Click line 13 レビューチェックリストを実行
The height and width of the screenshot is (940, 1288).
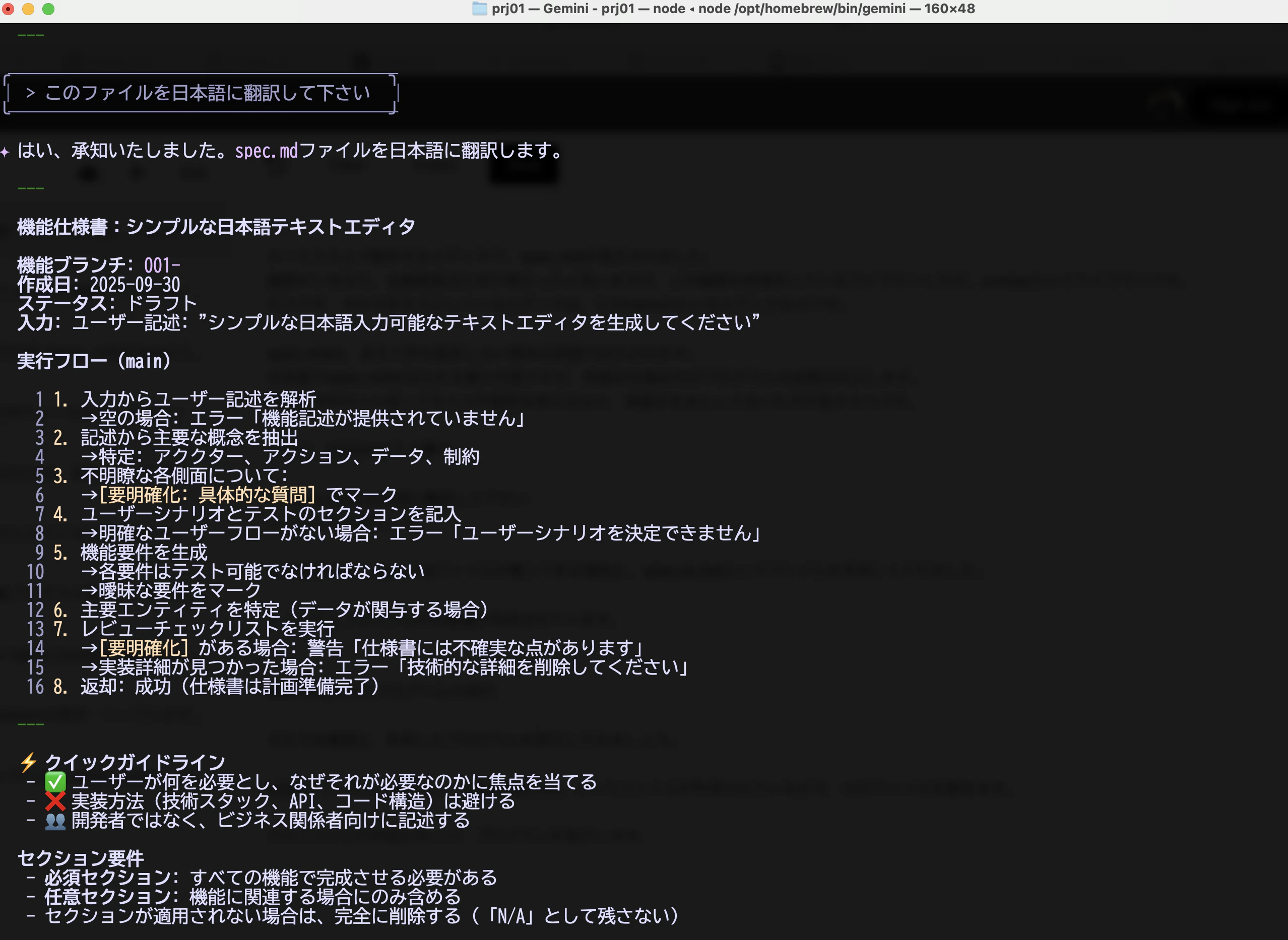(x=208, y=629)
